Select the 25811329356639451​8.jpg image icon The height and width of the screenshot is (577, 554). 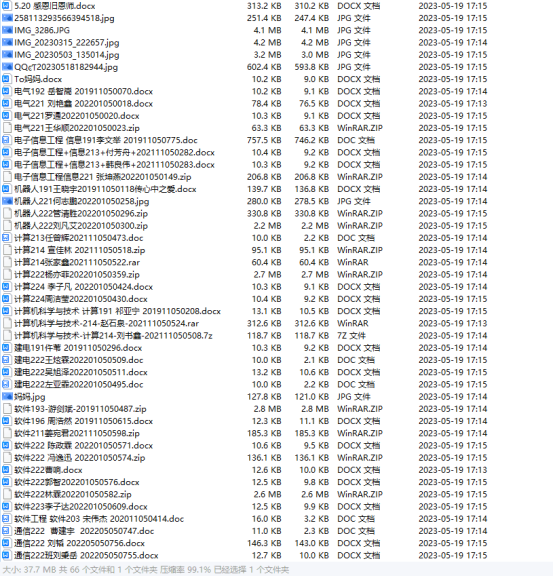coord(7,18)
